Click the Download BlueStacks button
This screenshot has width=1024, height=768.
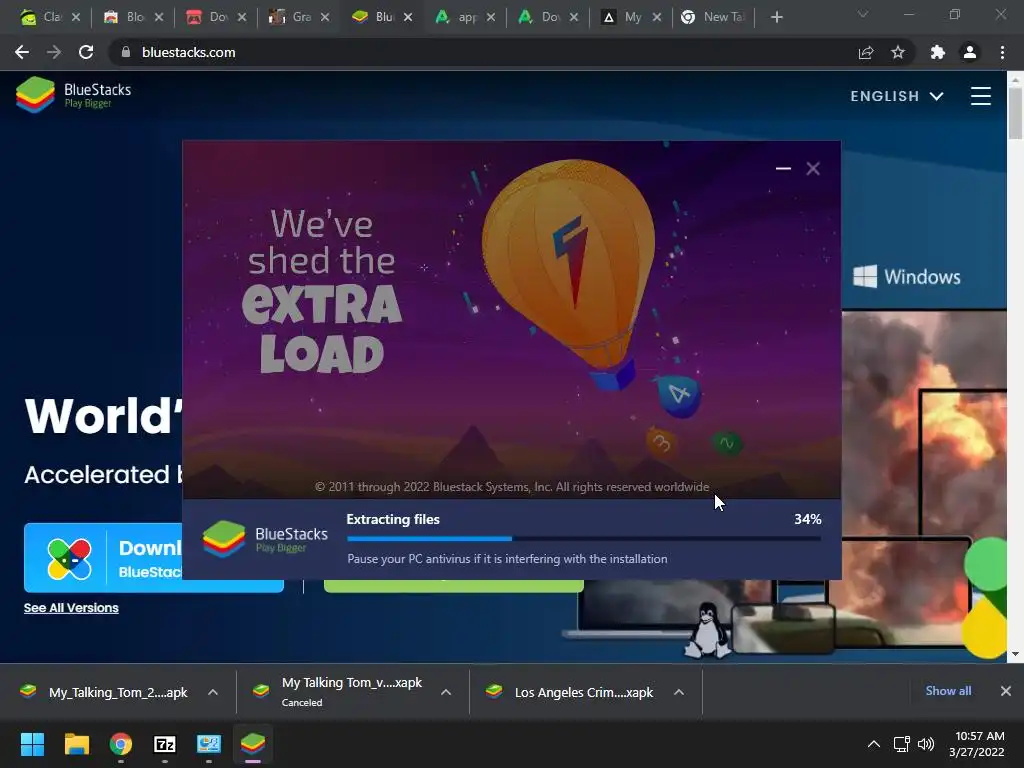(x=103, y=558)
